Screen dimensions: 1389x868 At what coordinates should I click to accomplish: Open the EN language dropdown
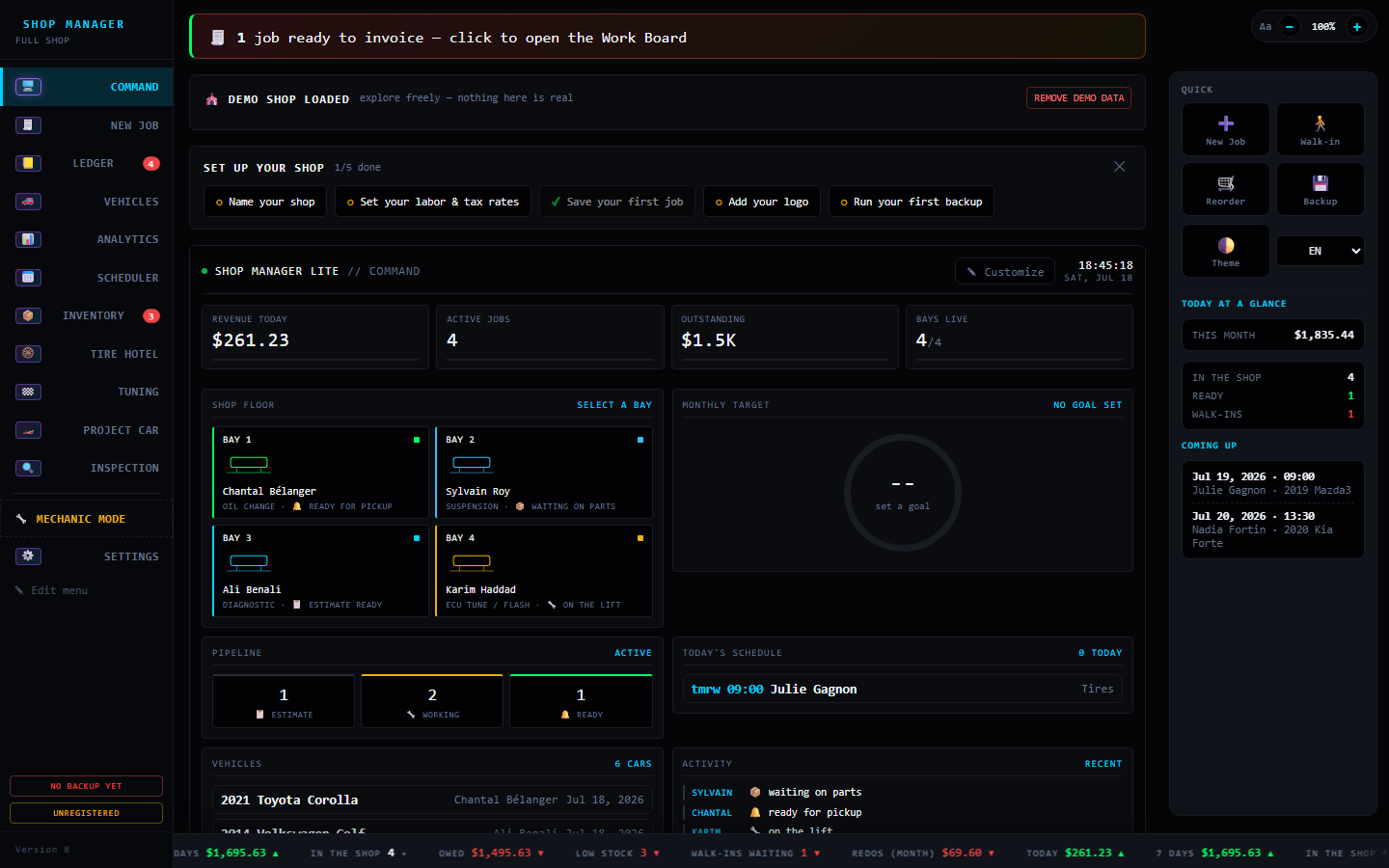tap(1321, 251)
